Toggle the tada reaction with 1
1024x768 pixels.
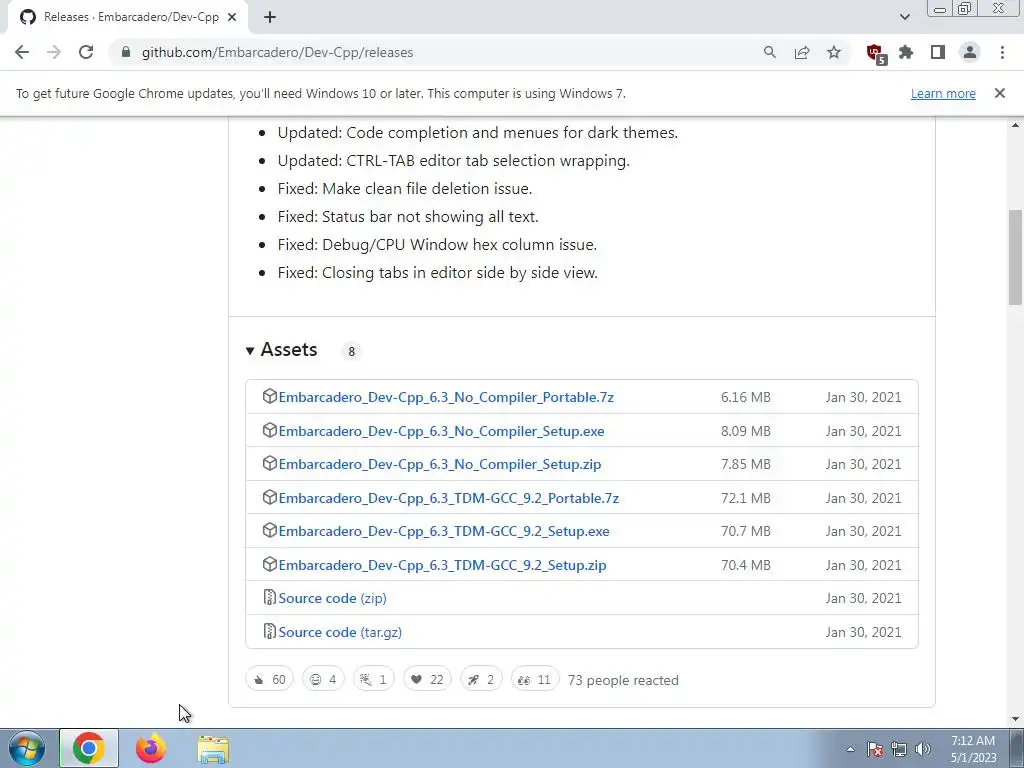tap(374, 679)
